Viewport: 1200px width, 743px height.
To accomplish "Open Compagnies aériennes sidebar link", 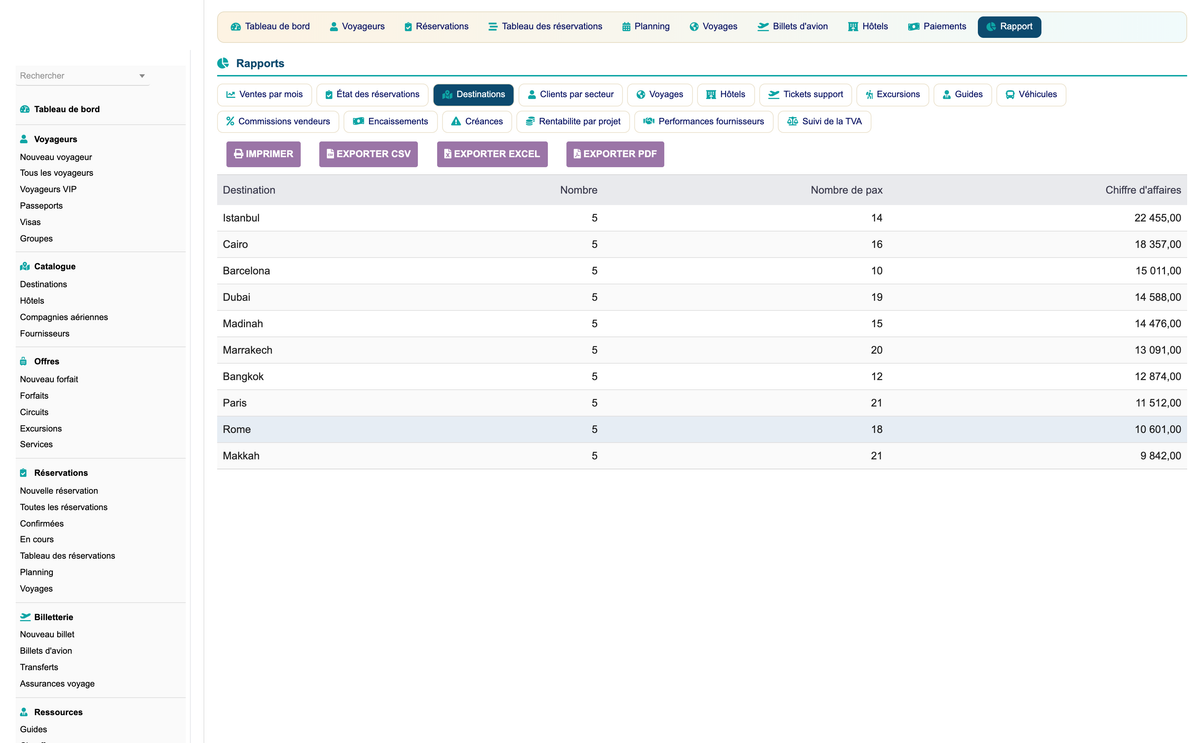I will point(64,317).
